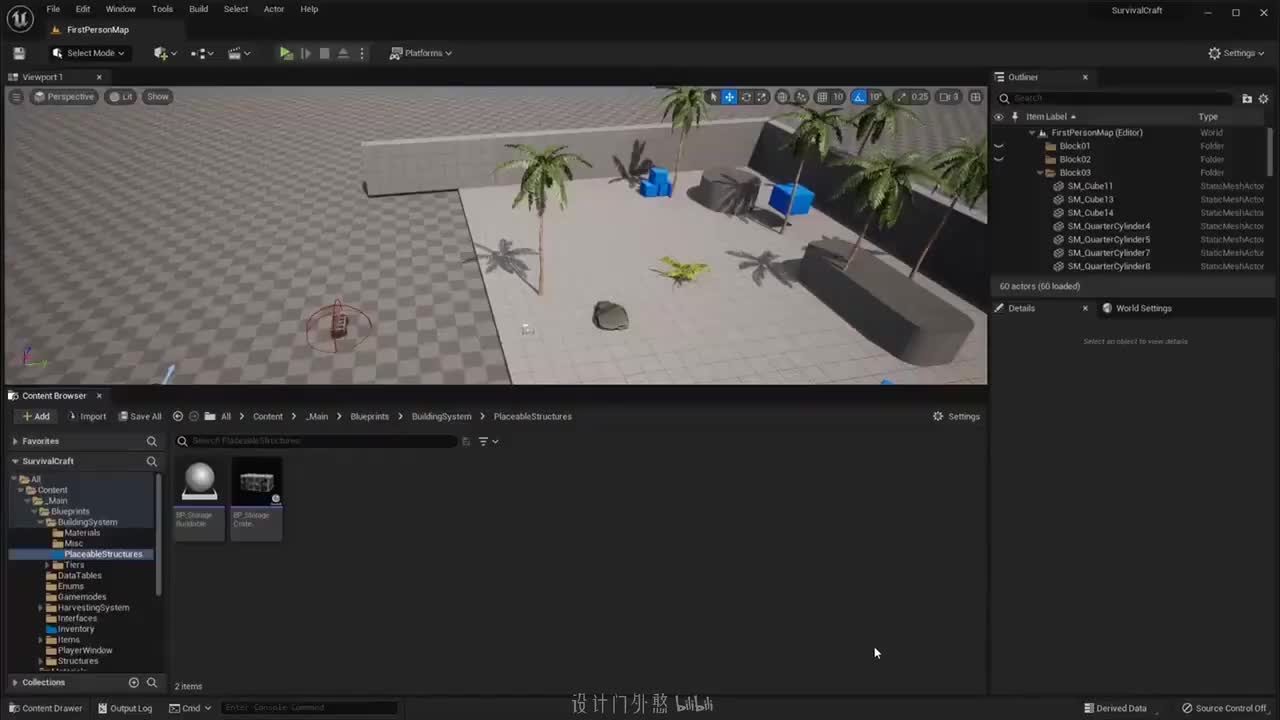The image size is (1280, 720).
Task: Open the Build menu
Action: [x=199, y=9]
